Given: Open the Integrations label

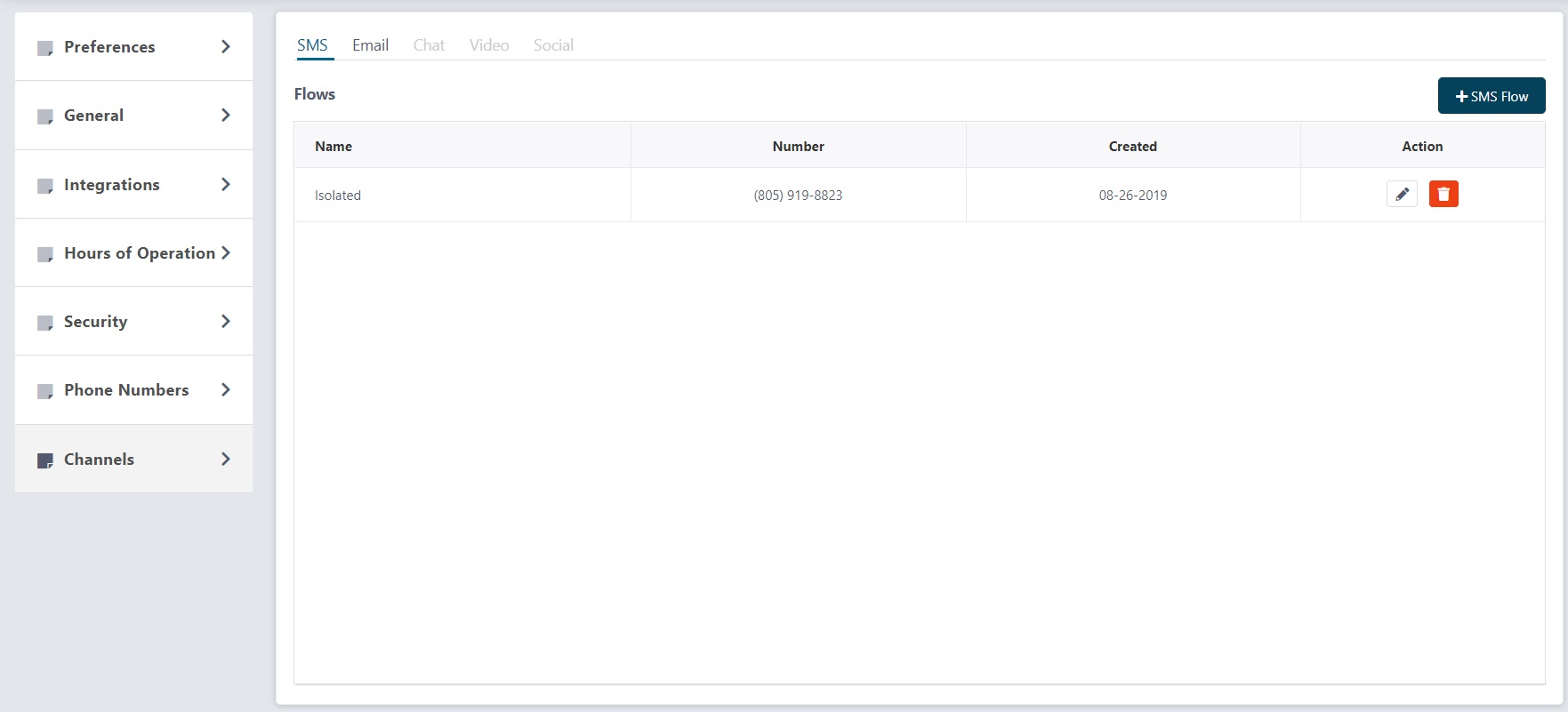Looking at the screenshot, I should tap(112, 185).
